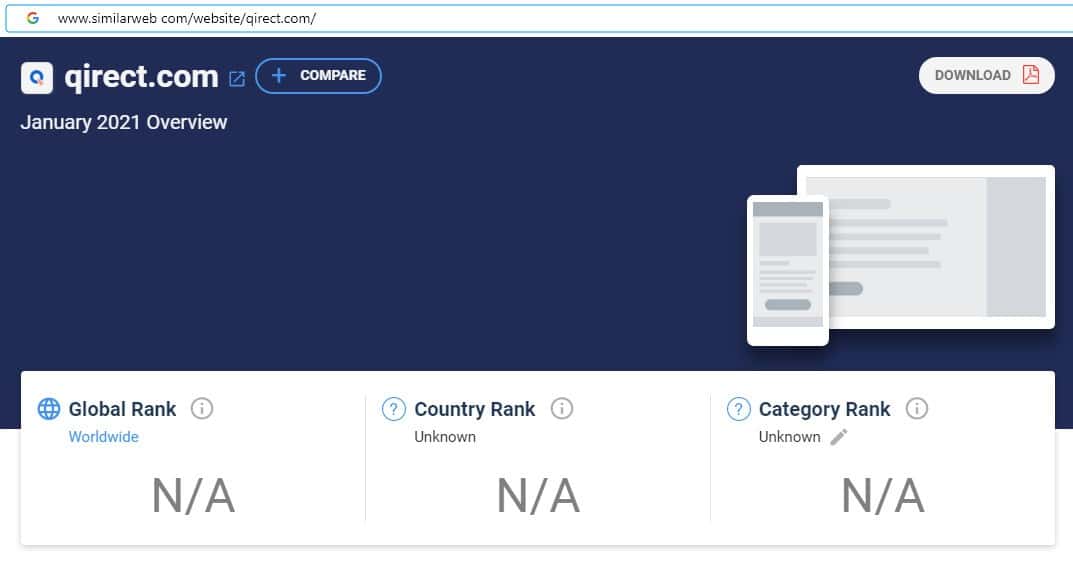Screen dimensions: 1073x561
Task: Click the Category Rank label
Action: 825,409
